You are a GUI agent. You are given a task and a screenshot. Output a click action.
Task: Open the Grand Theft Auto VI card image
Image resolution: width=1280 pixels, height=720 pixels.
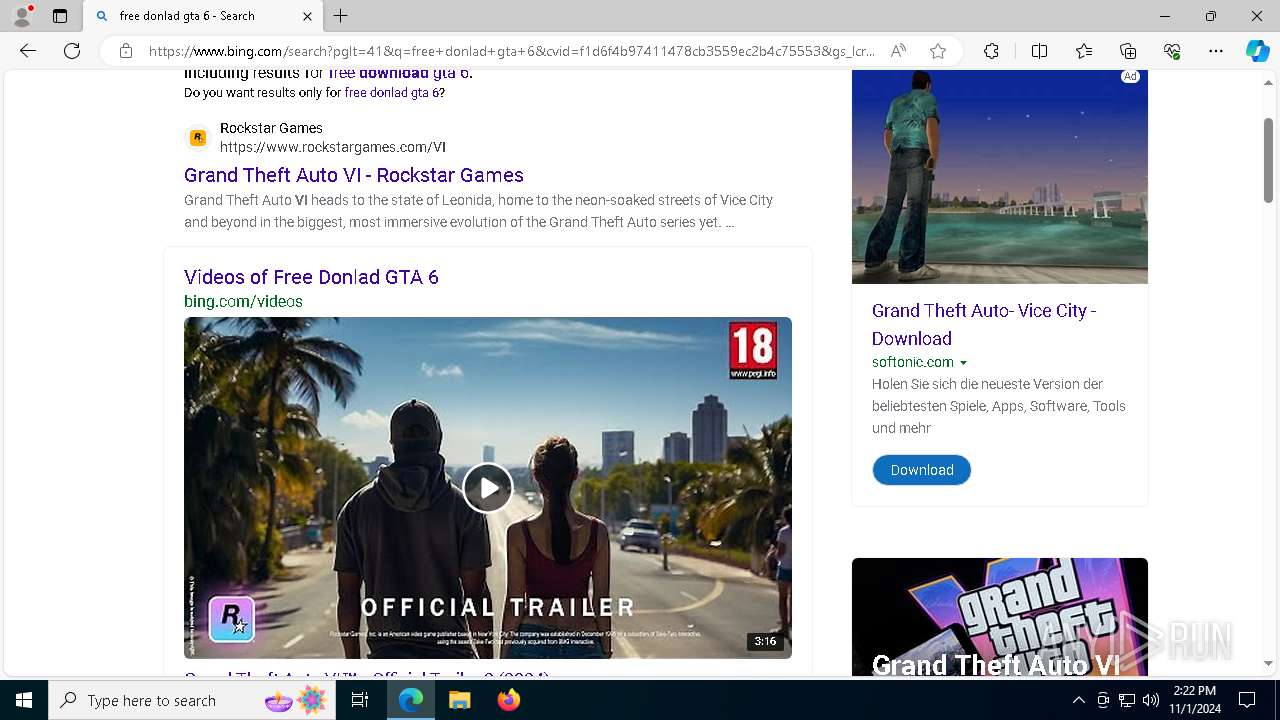coord(1000,617)
